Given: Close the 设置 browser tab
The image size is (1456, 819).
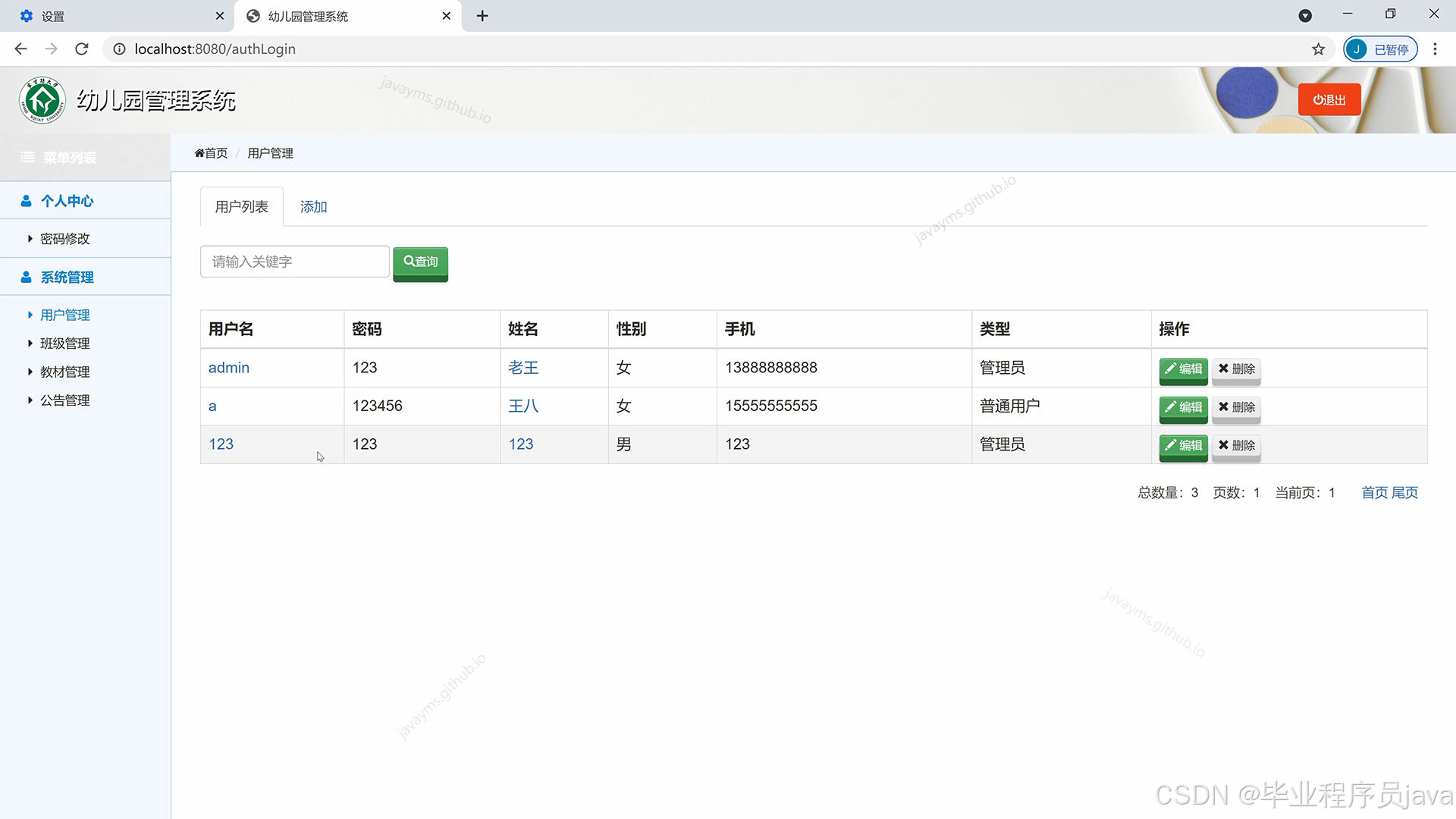Looking at the screenshot, I should pos(220,16).
